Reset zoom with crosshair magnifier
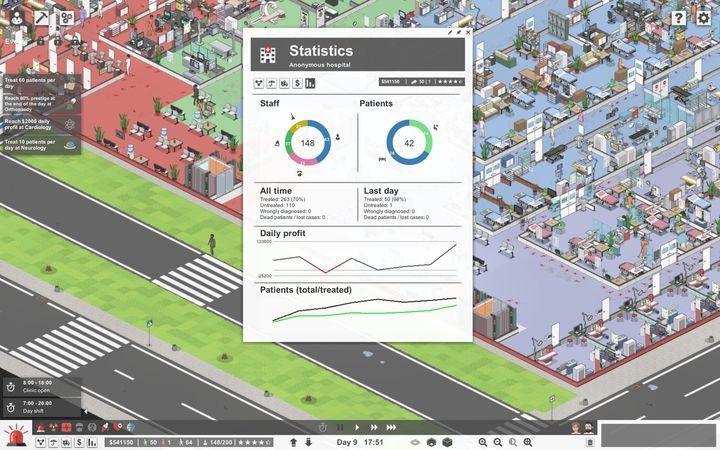Viewport: 720px width, 450px height. 528,442
